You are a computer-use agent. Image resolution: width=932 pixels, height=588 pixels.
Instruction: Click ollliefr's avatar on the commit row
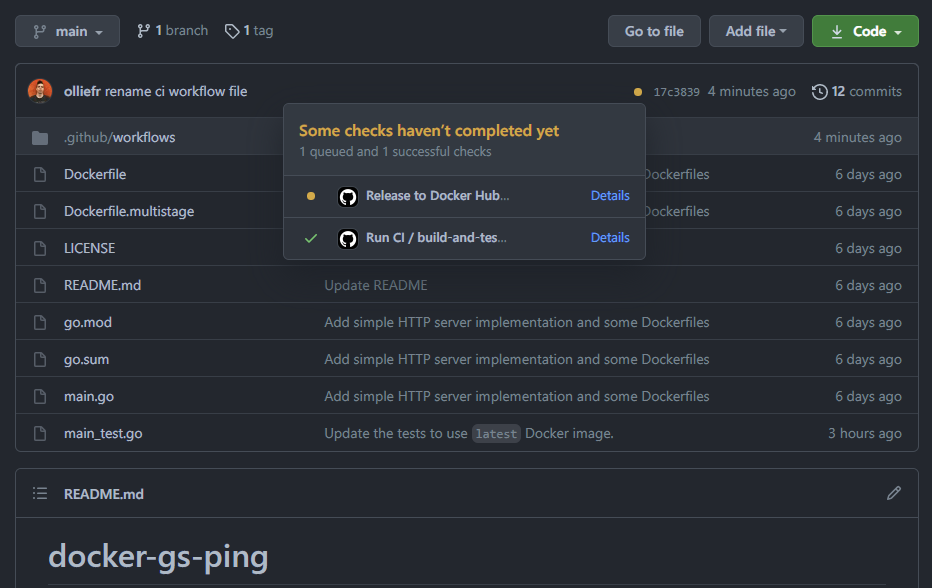(39, 90)
